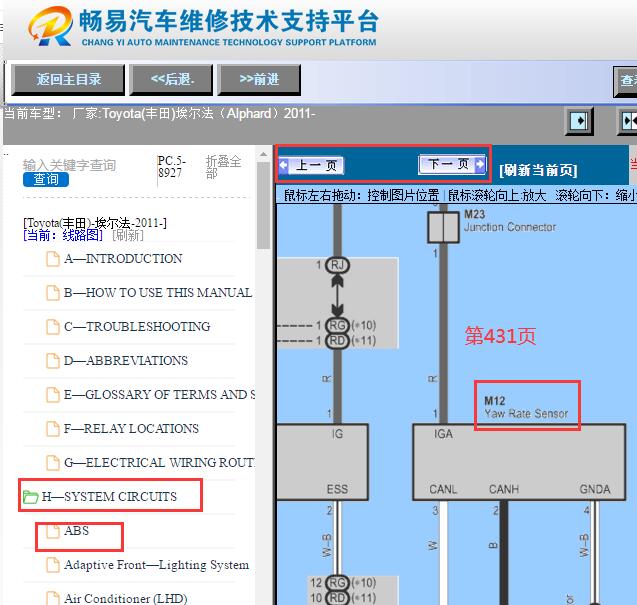The height and width of the screenshot is (605, 637).
Task: Click the [当前：线路图] link
Action: tap(63, 235)
